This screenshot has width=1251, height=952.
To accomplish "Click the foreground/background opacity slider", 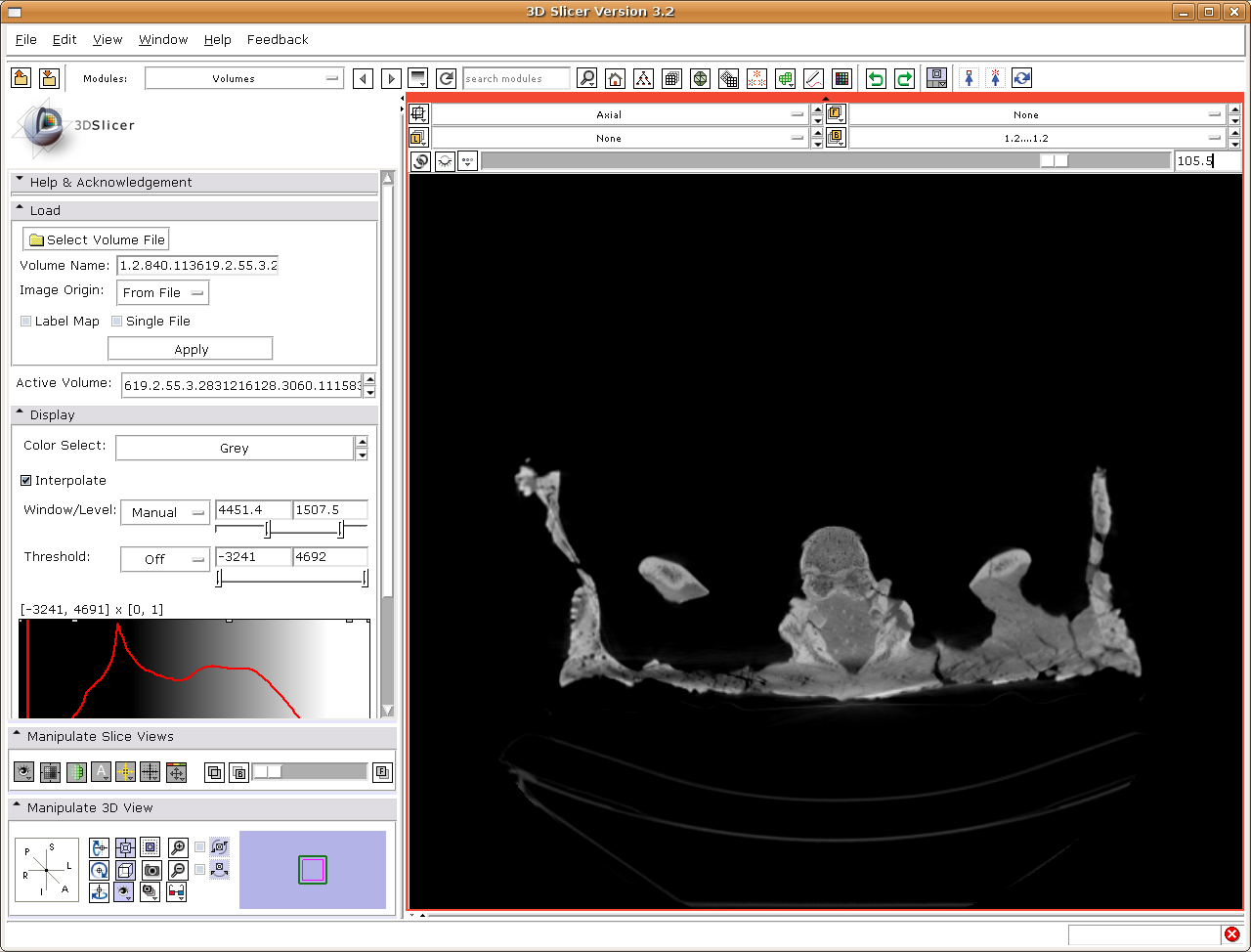I will click(311, 772).
